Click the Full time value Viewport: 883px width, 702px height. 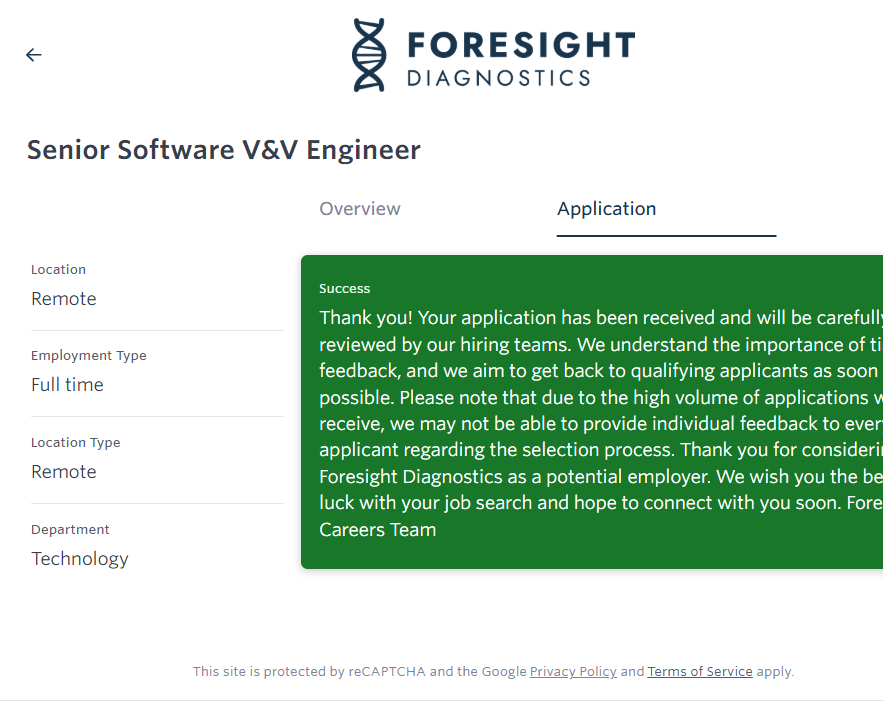67,385
